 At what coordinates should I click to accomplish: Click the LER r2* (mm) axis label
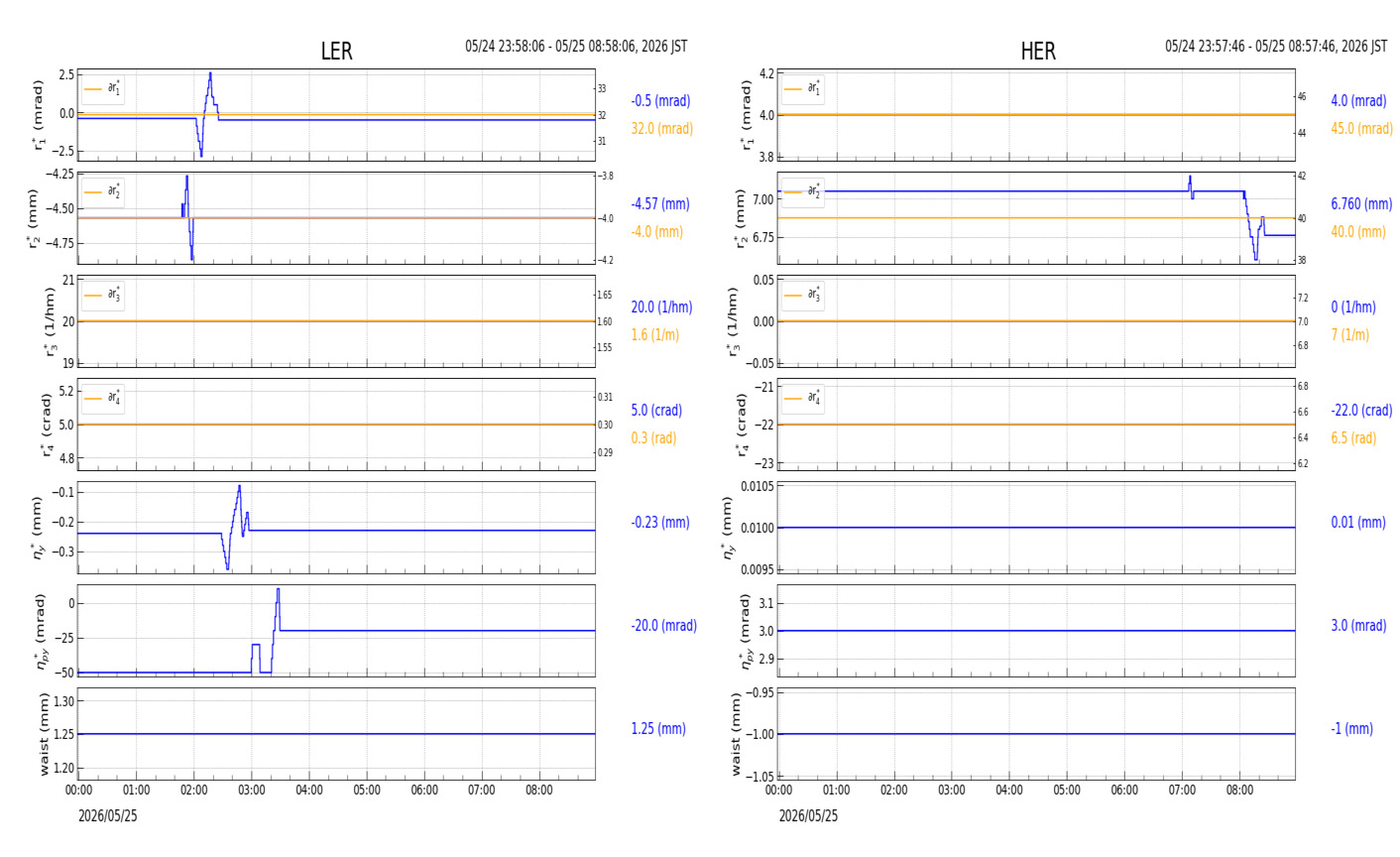pyautogui.click(x=34, y=218)
